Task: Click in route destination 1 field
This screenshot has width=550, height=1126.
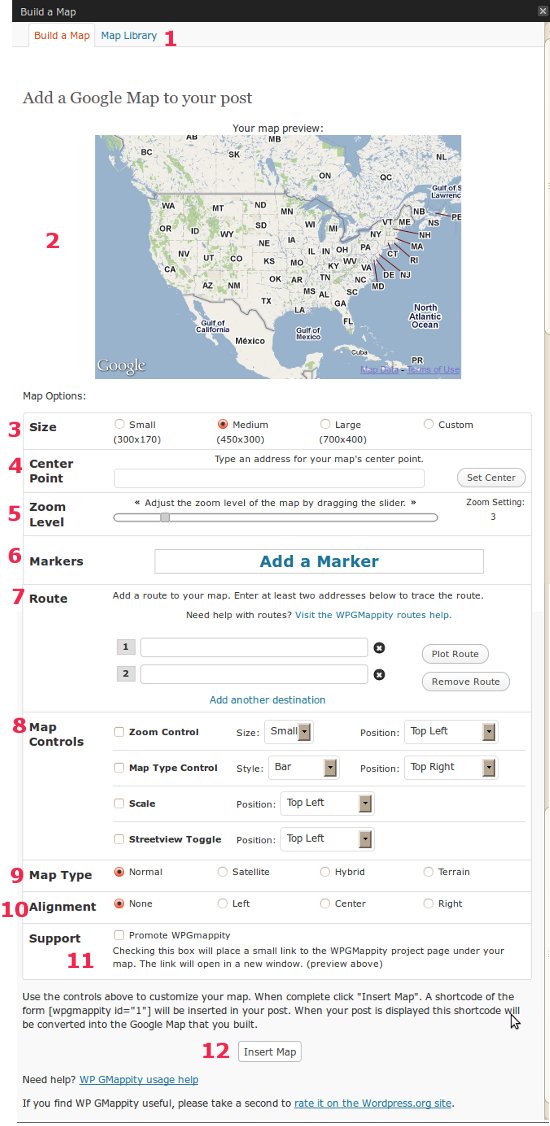Action: [x=254, y=648]
